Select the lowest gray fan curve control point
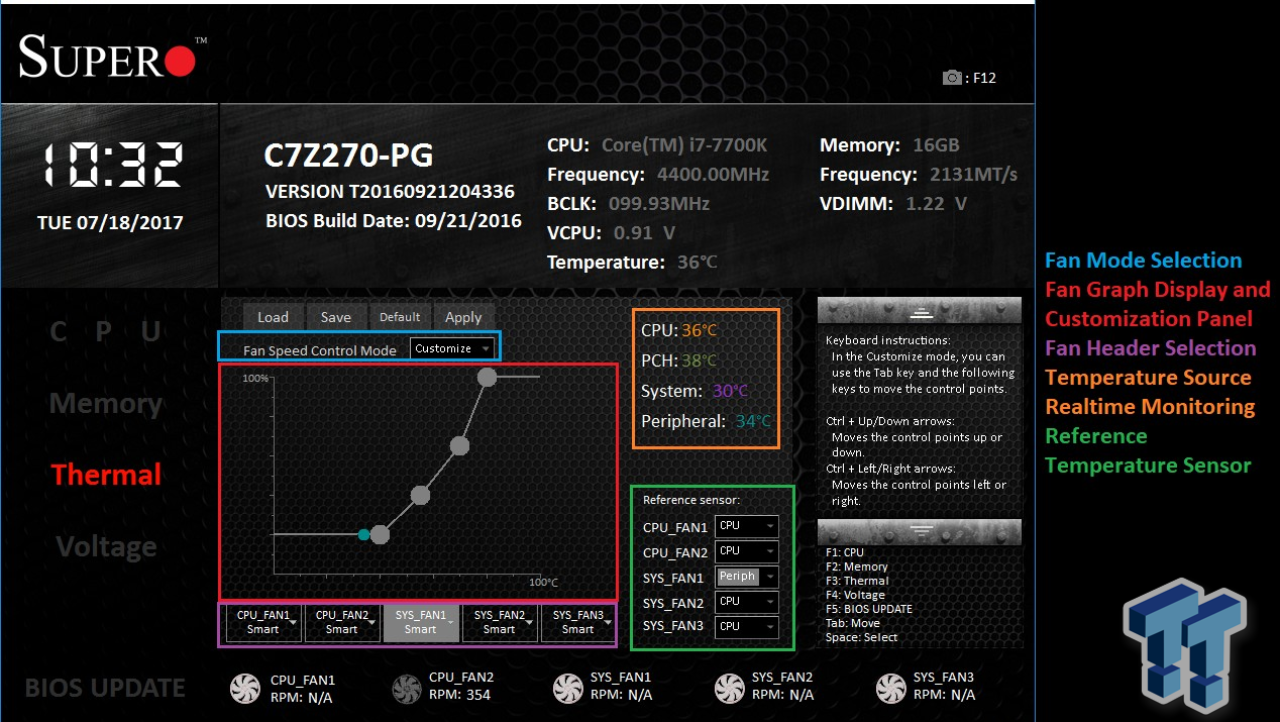The image size is (1280, 722). [x=380, y=535]
